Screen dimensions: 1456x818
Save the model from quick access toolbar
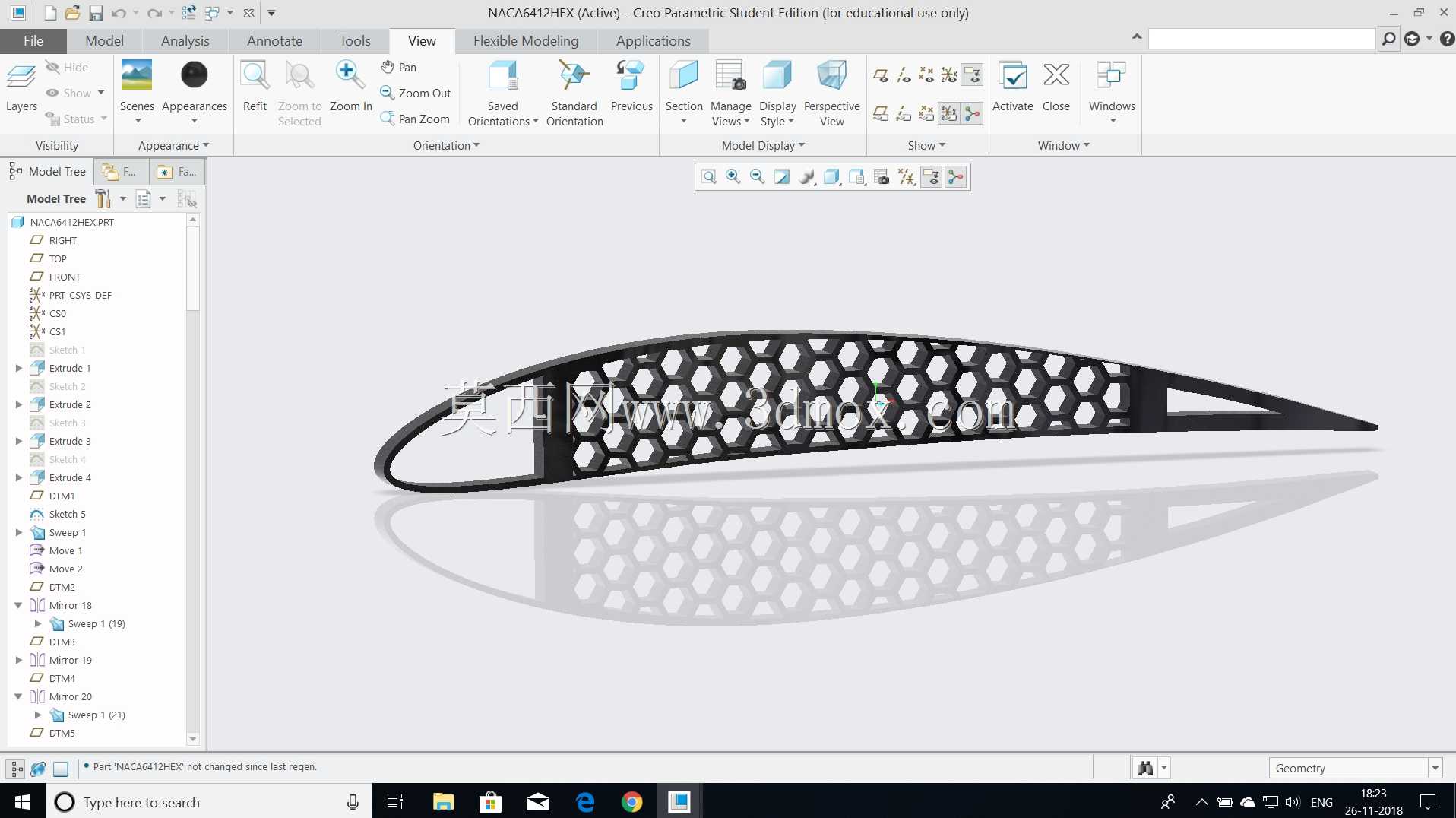[96, 13]
